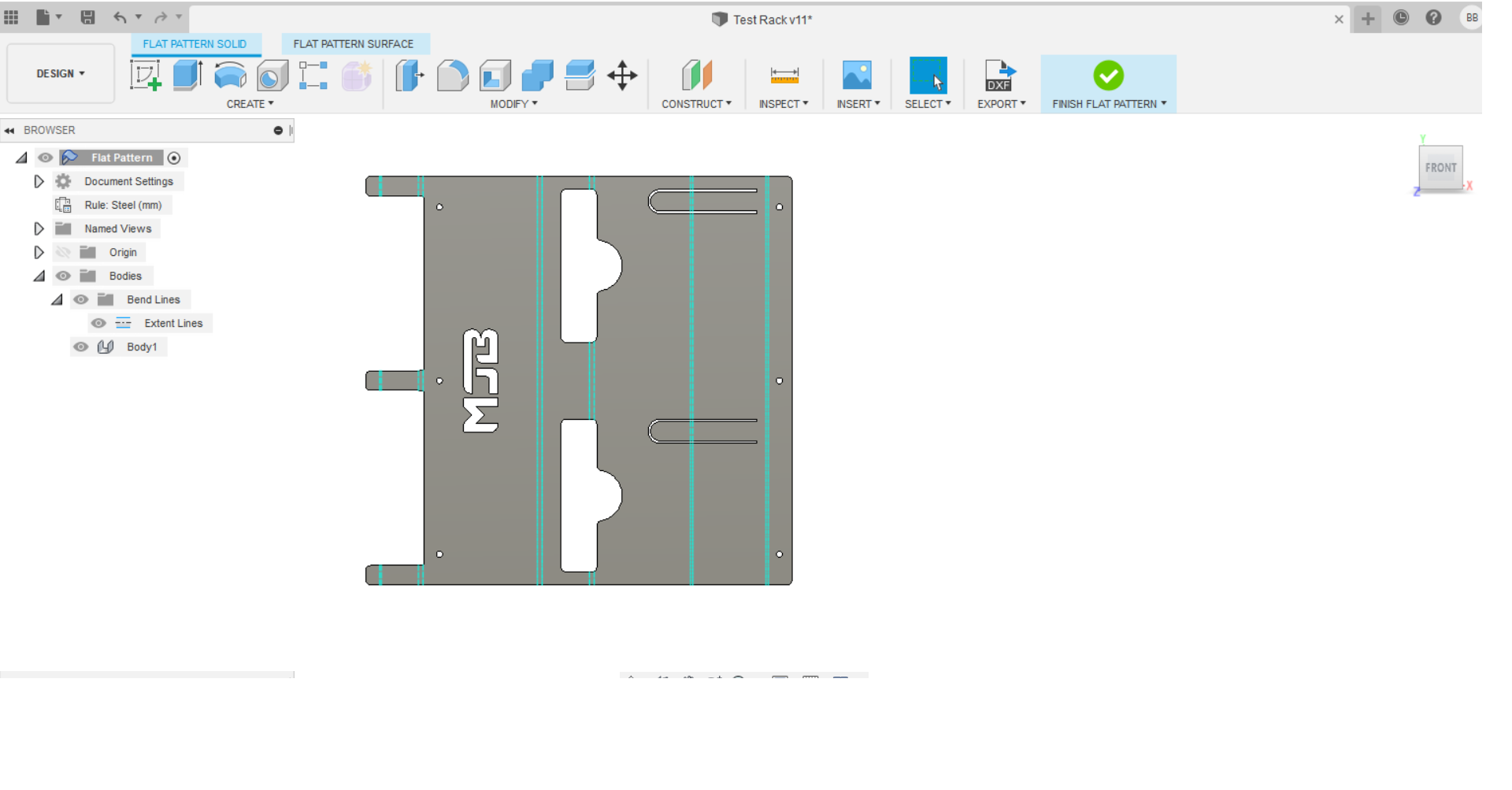Screen dimensions: 1512x790
Task: Expand the Document Settings node
Action: click(x=39, y=181)
